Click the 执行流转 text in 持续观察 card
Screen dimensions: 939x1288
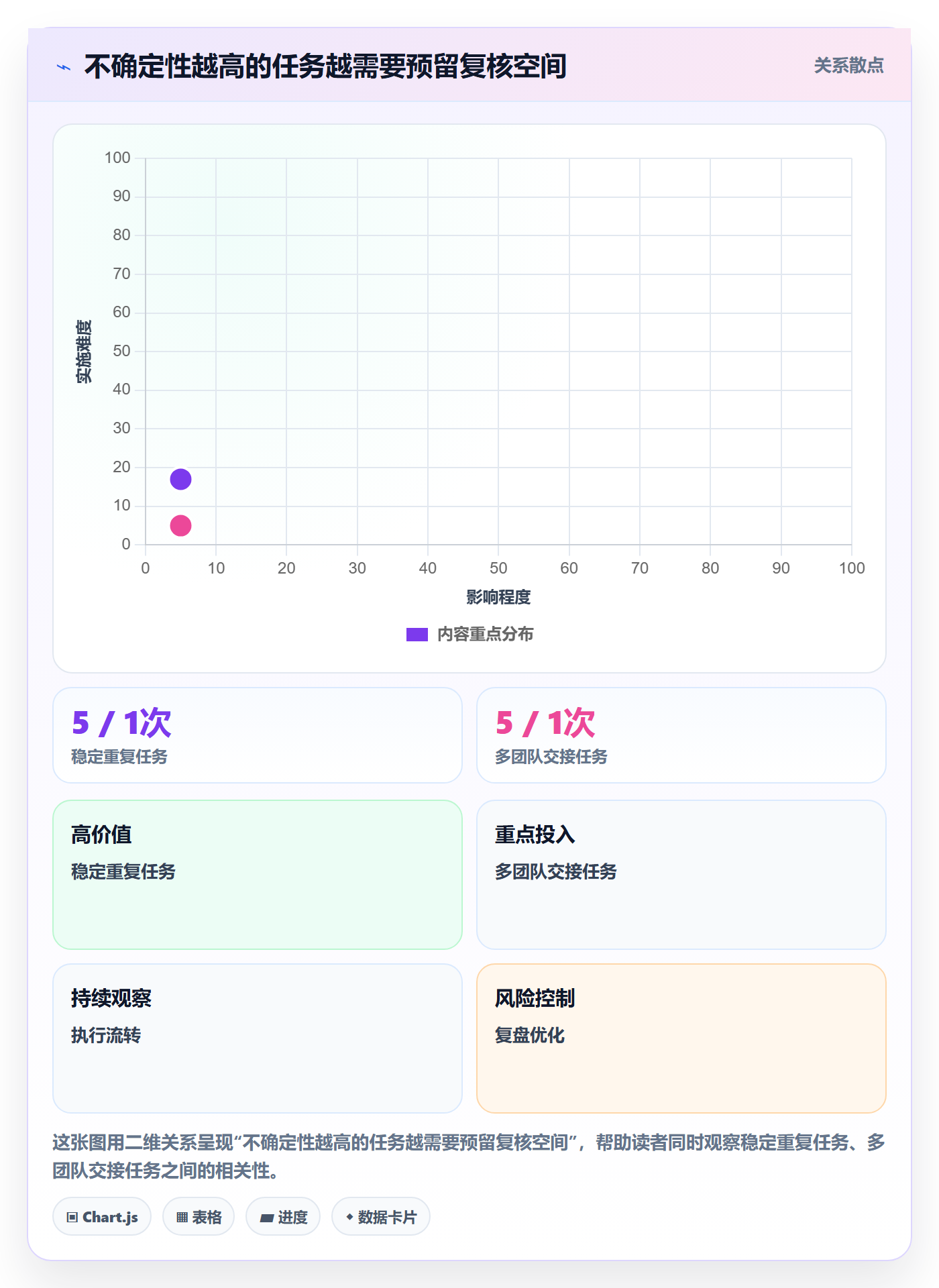point(106,1035)
